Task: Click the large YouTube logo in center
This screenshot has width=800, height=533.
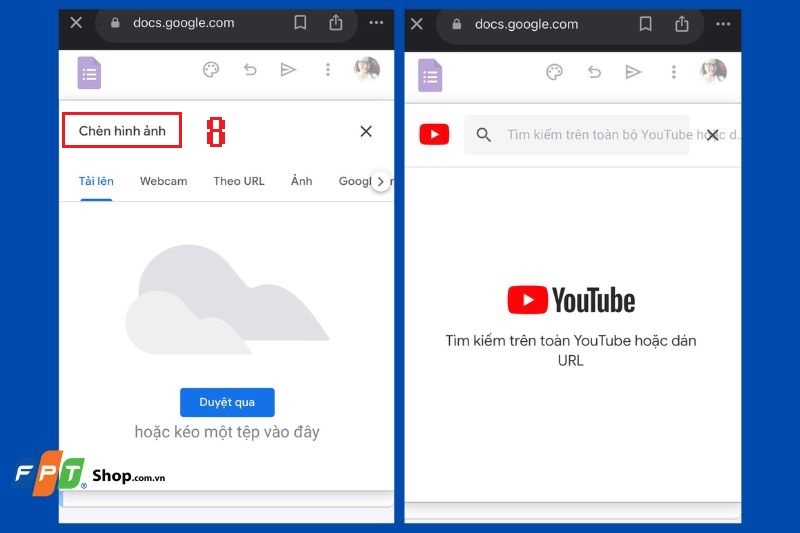Action: tap(571, 300)
